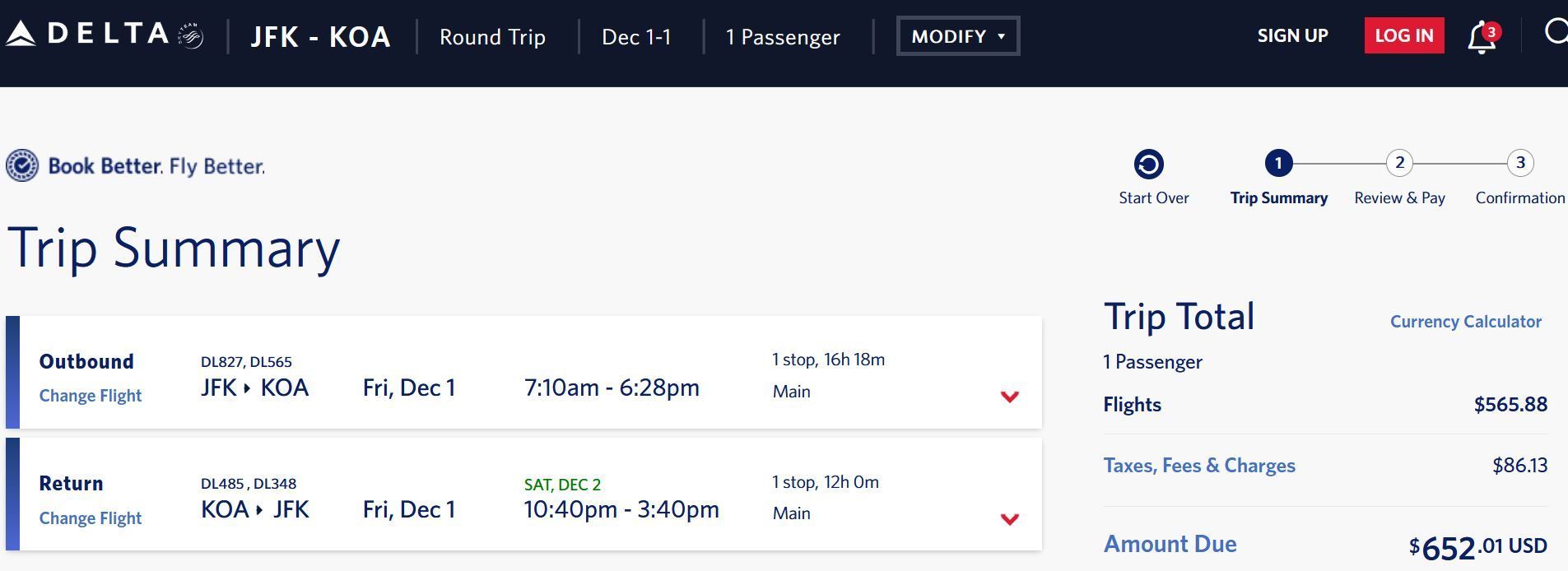This screenshot has height=571, width=1568.
Task: Open the Currency Calculator link
Action: click(1465, 322)
